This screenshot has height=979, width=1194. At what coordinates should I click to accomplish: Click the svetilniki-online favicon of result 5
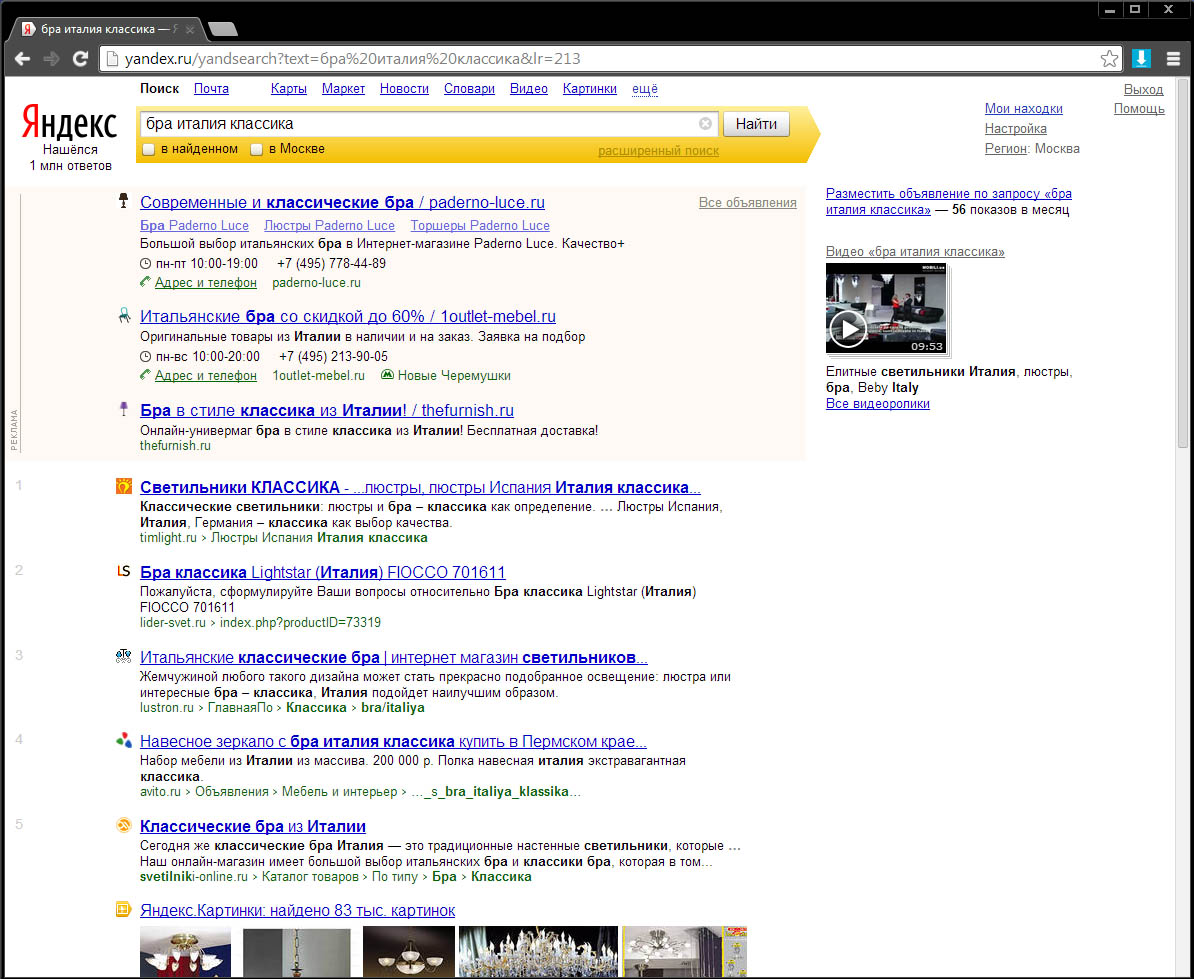pyautogui.click(x=123, y=825)
